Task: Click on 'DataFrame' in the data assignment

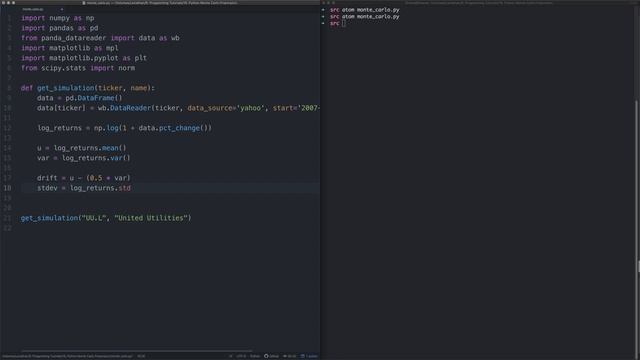Action: [x=96, y=98]
